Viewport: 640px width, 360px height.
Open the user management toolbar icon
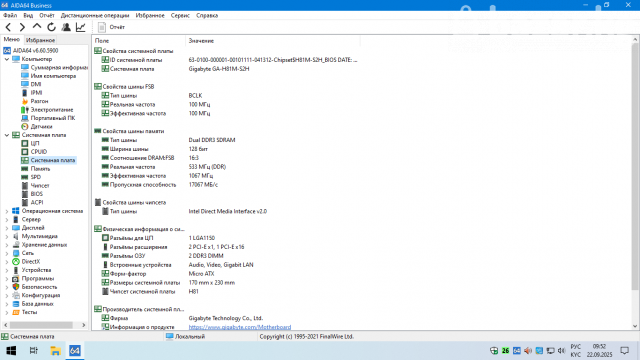coord(66,27)
